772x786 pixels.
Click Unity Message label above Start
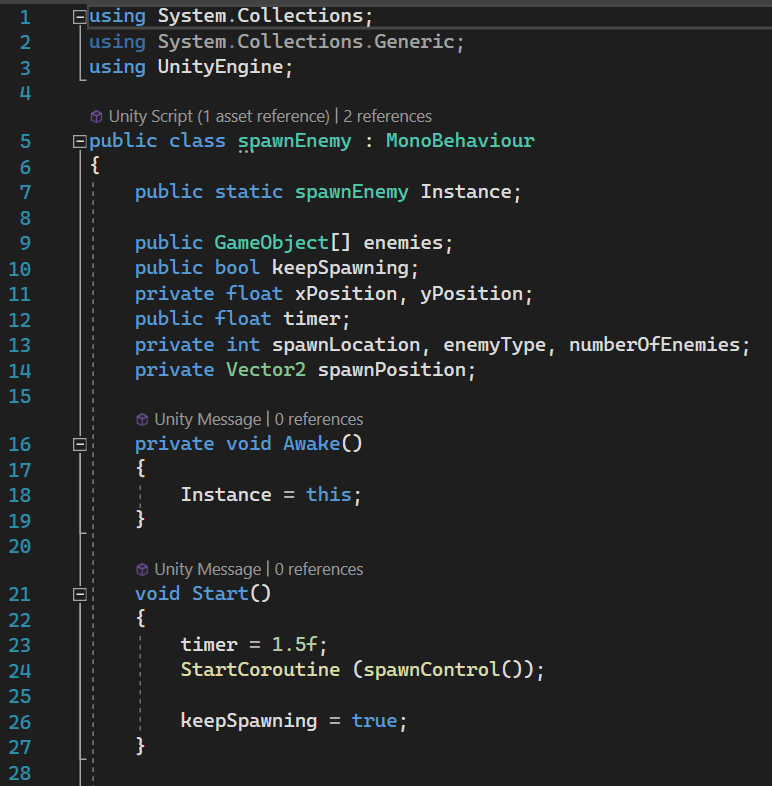[x=208, y=570]
